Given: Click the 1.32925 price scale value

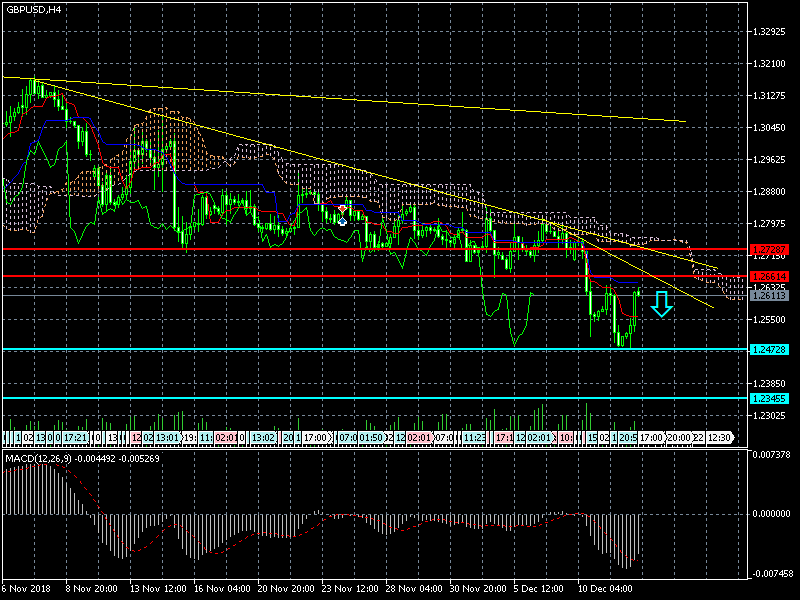Looking at the screenshot, I should pyautogui.click(x=769, y=32).
